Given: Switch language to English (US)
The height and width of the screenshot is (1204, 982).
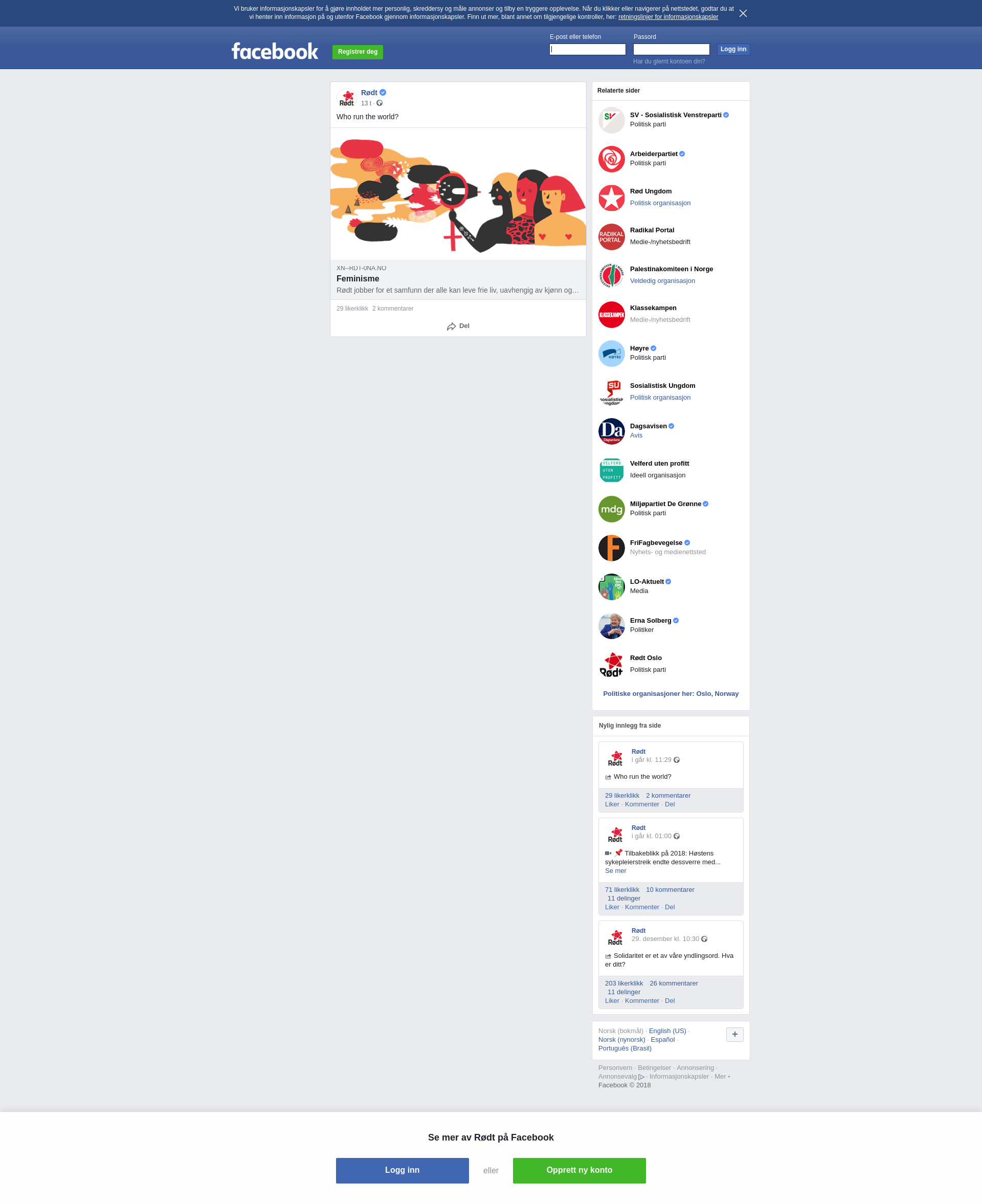Looking at the screenshot, I should (x=667, y=1031).
